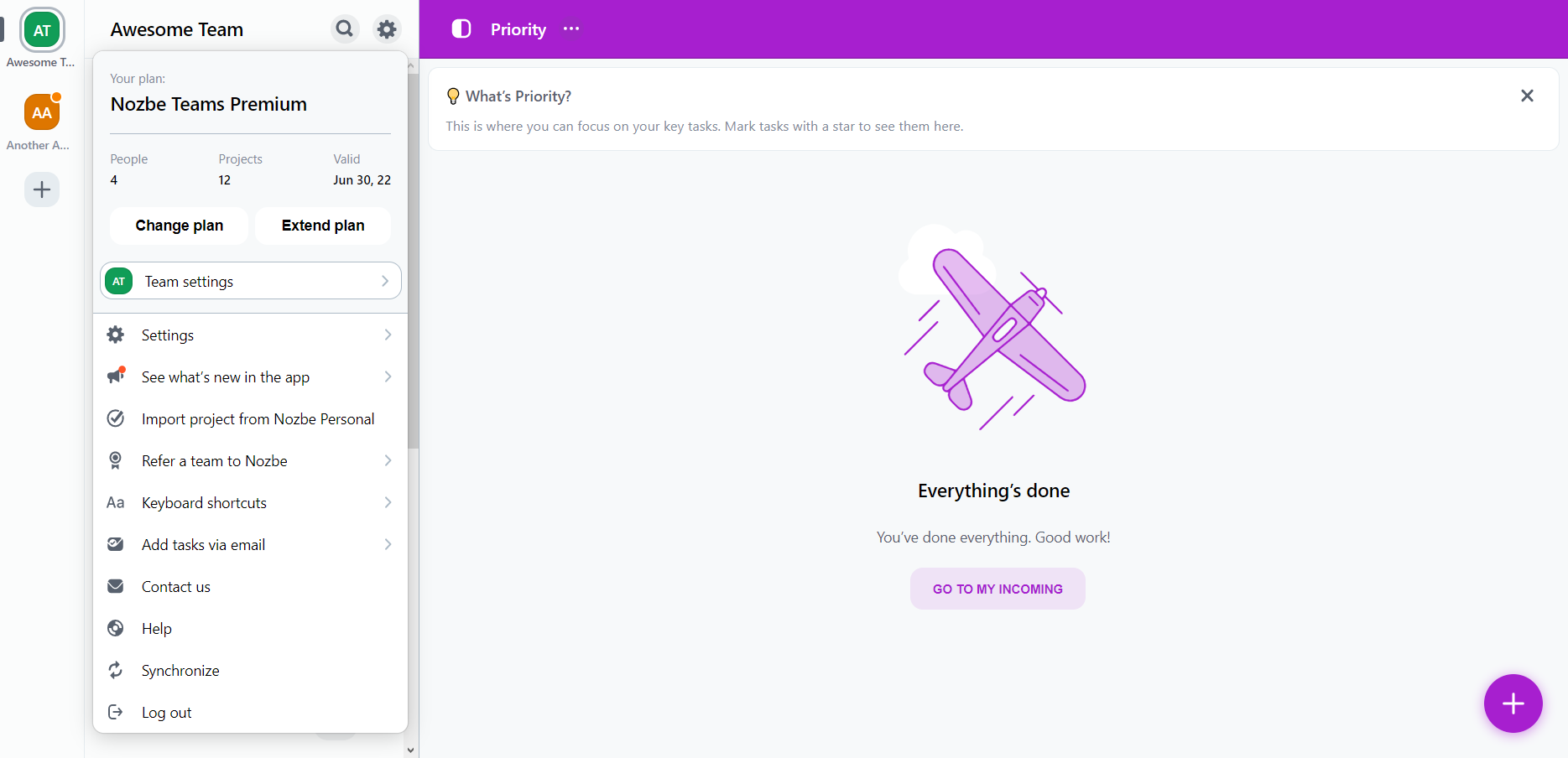
Task: Select Log out
Action: point(250,712)
